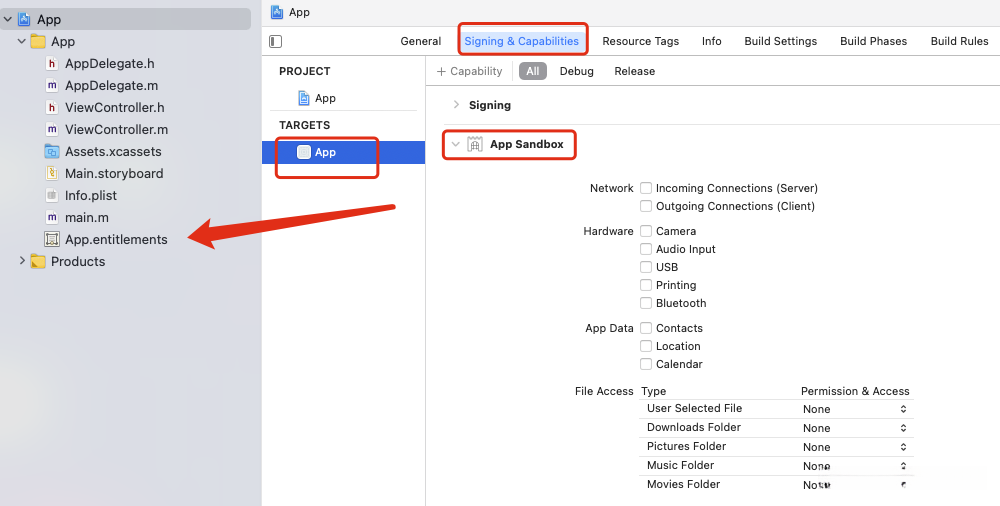Open Downloads Folder permission dropdown
The width and height of the screenshot is (1000, 506).
[856, 428]
